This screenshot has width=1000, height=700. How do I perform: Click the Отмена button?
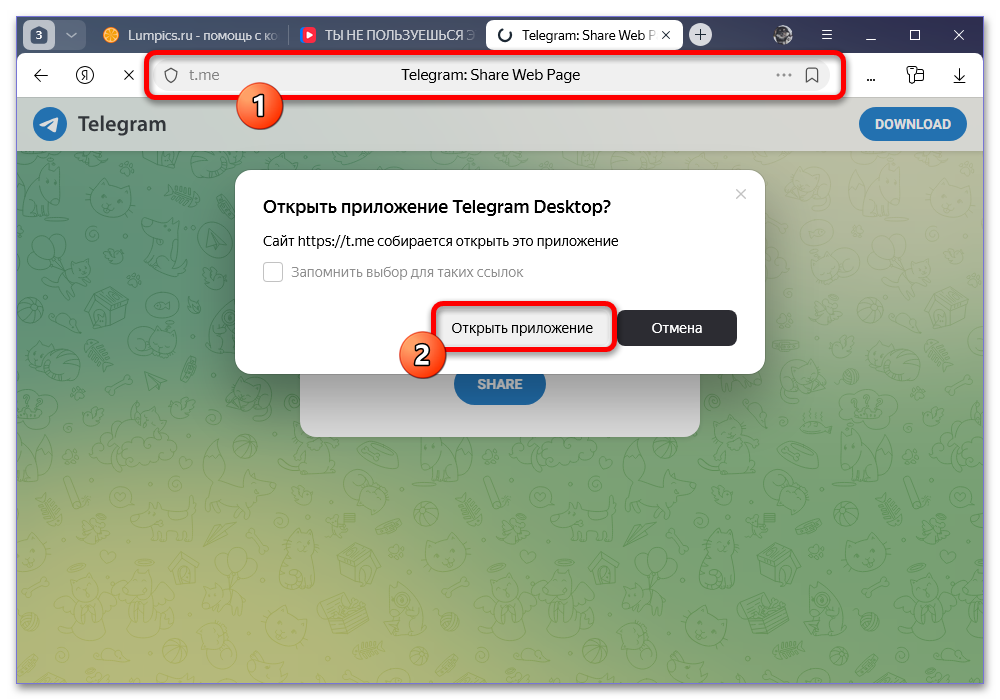click(677, 328)
